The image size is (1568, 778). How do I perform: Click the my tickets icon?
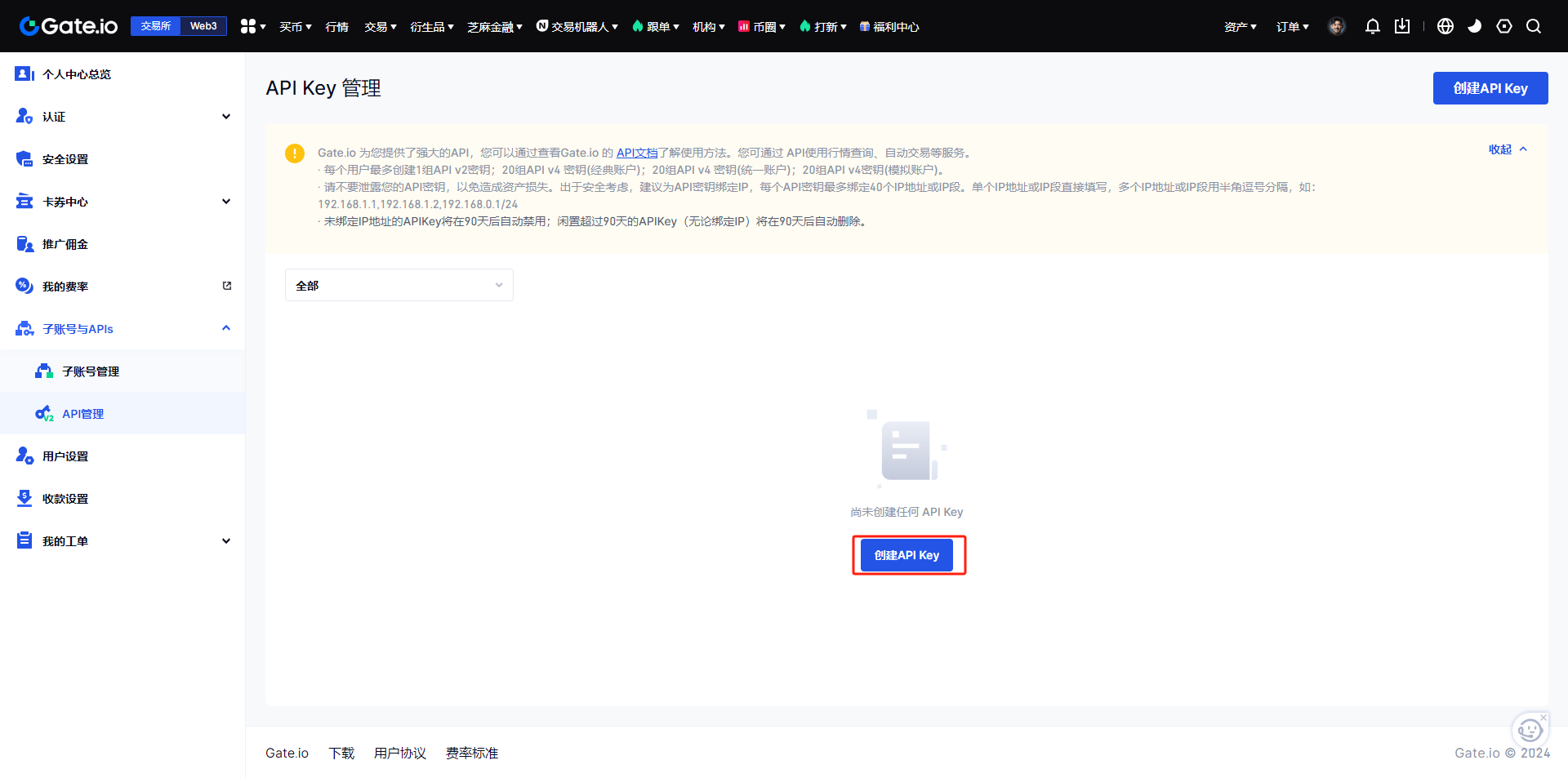24,541
